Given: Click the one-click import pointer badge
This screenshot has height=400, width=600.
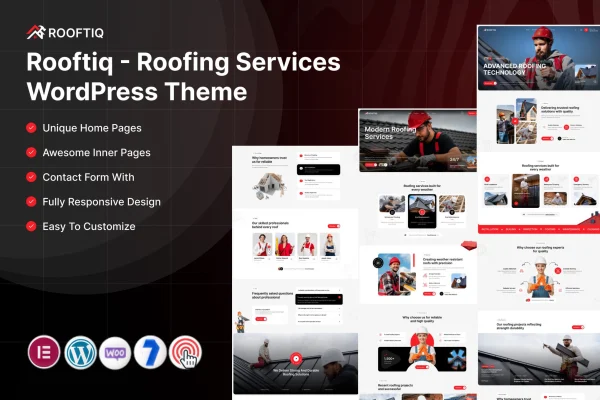Looking at the screenshot, I should point(186,352).
